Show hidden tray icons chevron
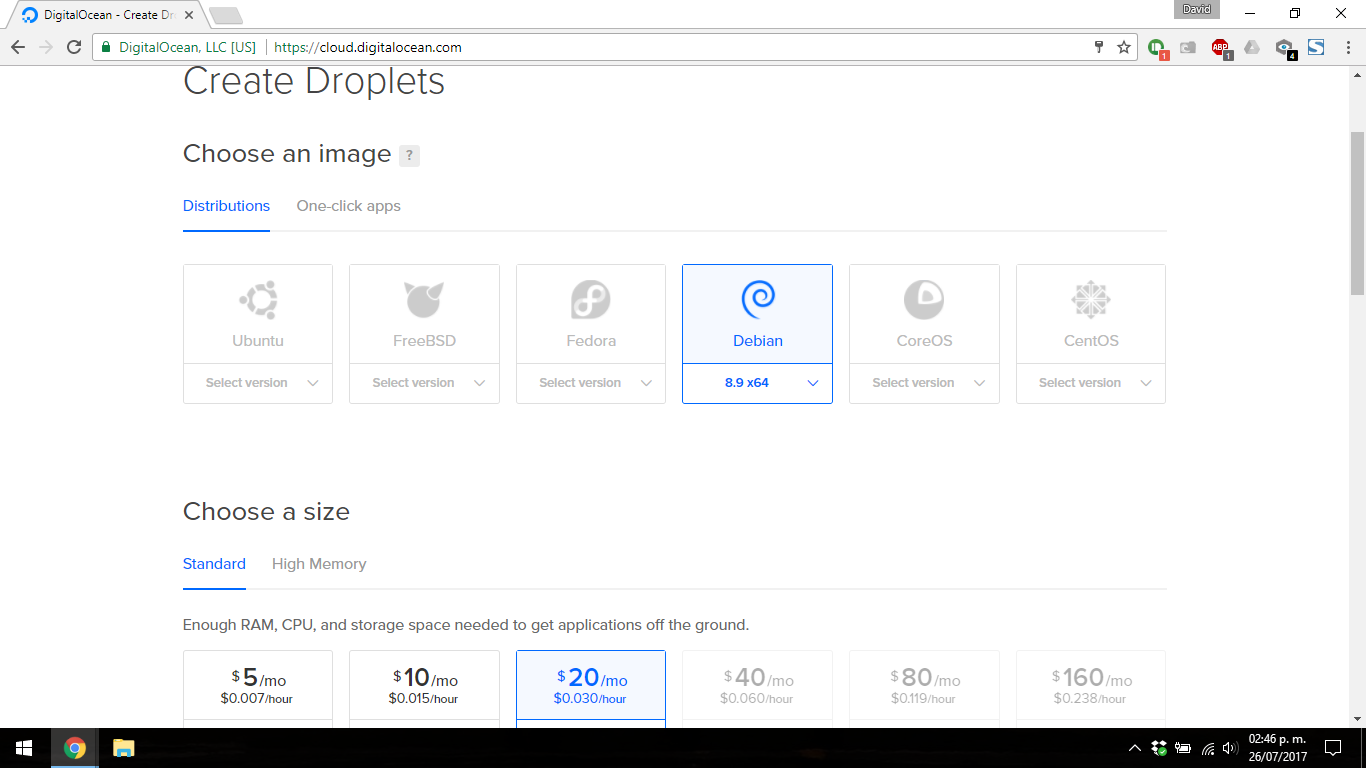The image size is (1366, 768). 1135,748
